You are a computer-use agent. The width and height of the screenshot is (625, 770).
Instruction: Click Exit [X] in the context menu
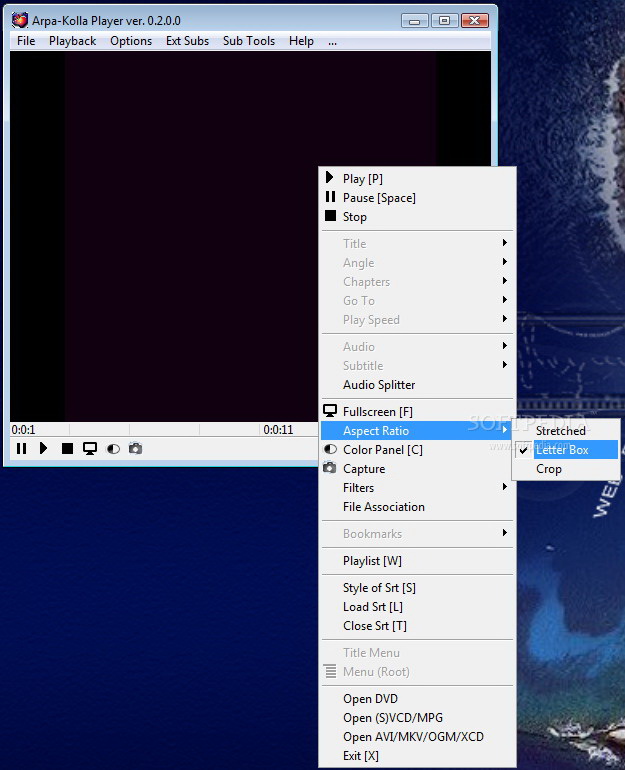(x=361, y=756)
